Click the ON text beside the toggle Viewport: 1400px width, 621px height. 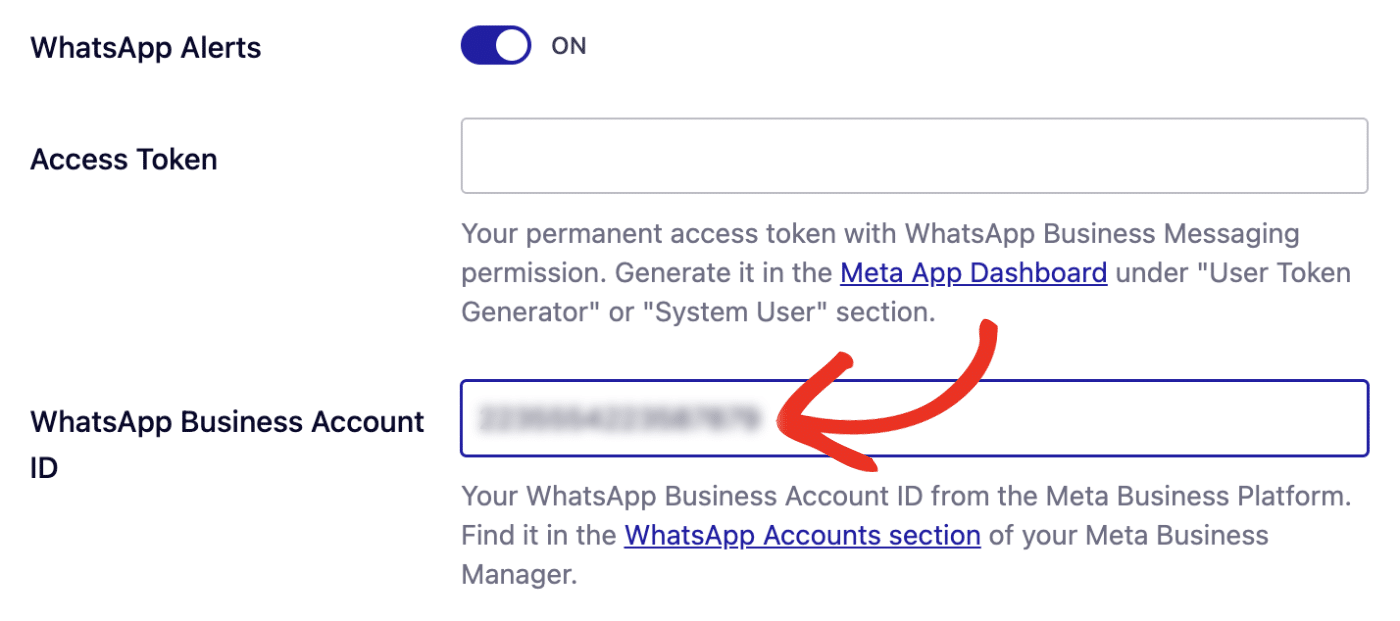[x=569, y=45]
